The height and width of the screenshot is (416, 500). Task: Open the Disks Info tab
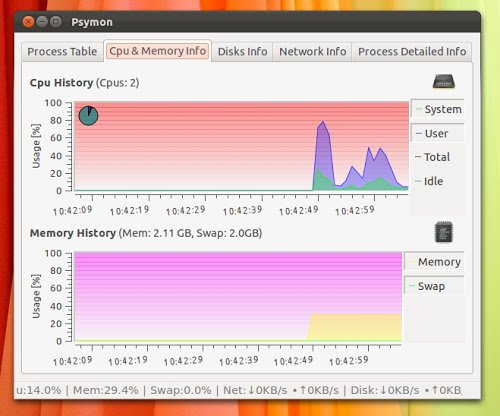[x=242, y=52]
